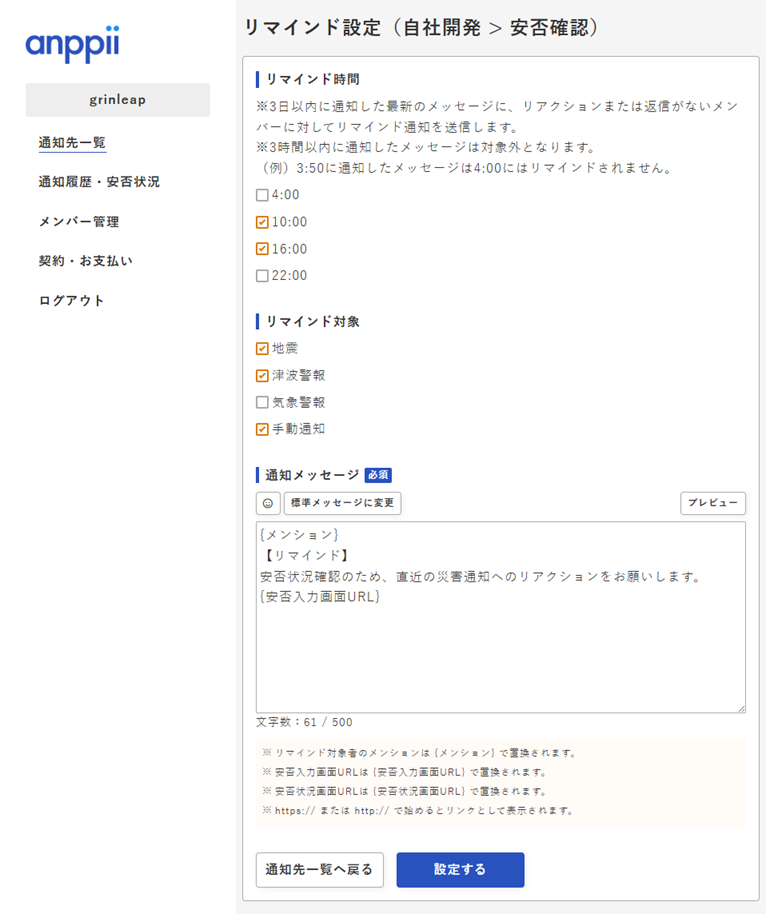The image size is (766, 914).
Task: Open 通知先一覧 in the sidebar
Action: [72, 143]
